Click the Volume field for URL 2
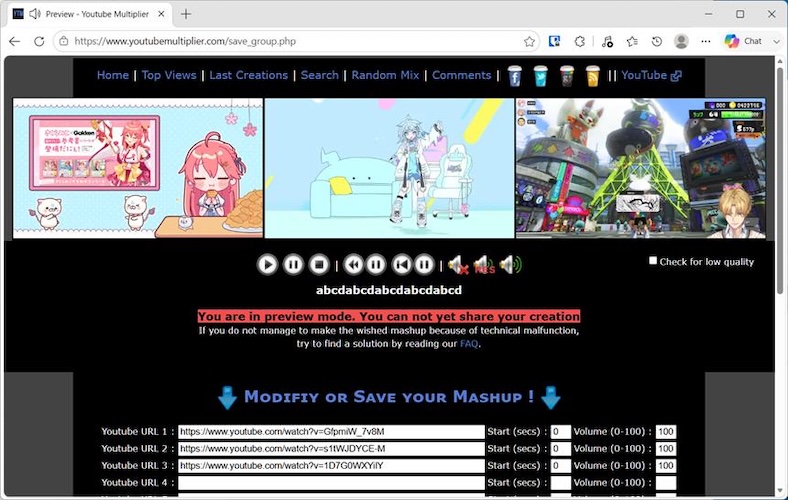This screenshot has height=500, width=788. click(666, 449)
